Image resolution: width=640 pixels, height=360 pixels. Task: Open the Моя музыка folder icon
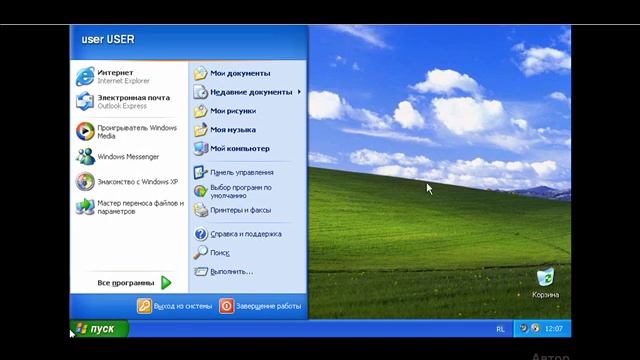click(200, 130)
